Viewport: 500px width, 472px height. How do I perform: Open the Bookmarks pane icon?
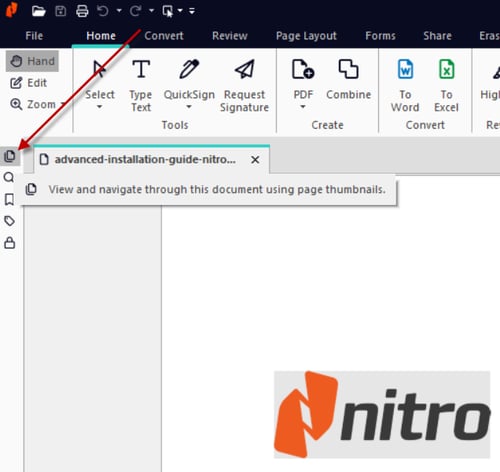click(9, 199)
